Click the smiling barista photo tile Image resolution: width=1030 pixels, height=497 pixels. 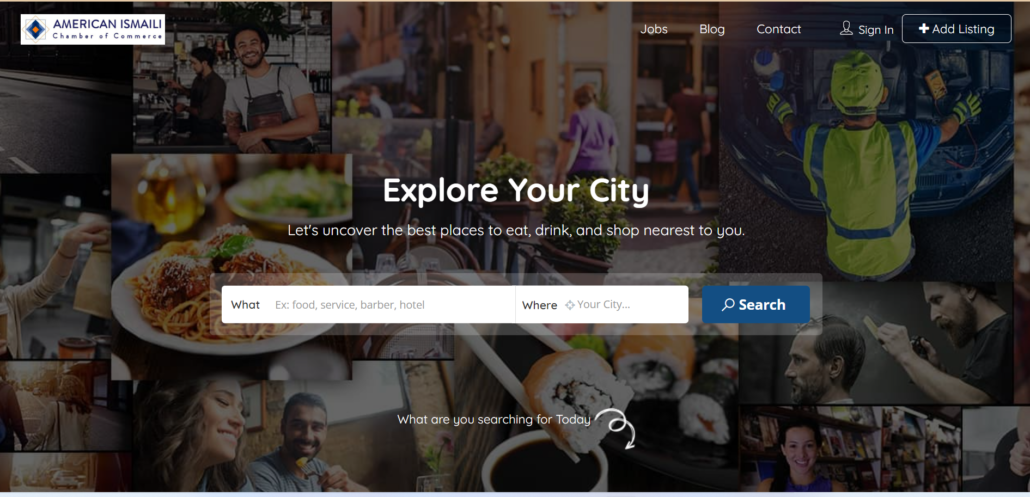click(x=232, y=77)
